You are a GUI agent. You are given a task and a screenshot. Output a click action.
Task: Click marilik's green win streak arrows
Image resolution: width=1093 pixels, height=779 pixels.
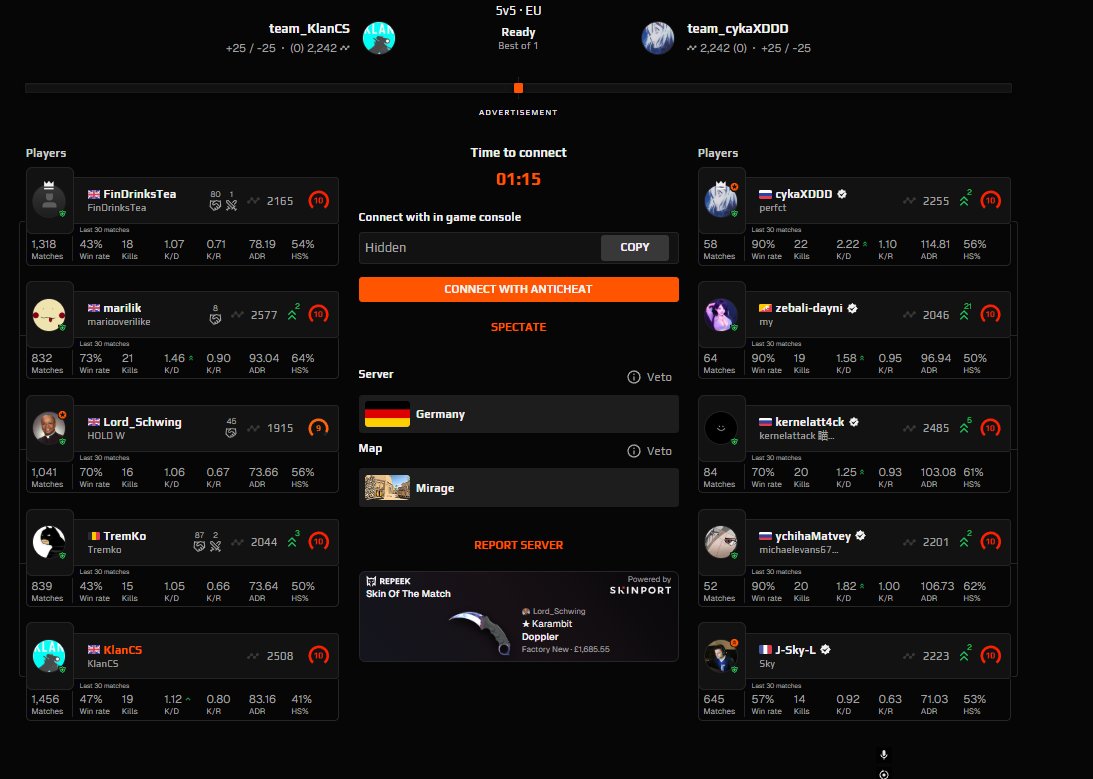pyautogui.click(x=293, y=314)
